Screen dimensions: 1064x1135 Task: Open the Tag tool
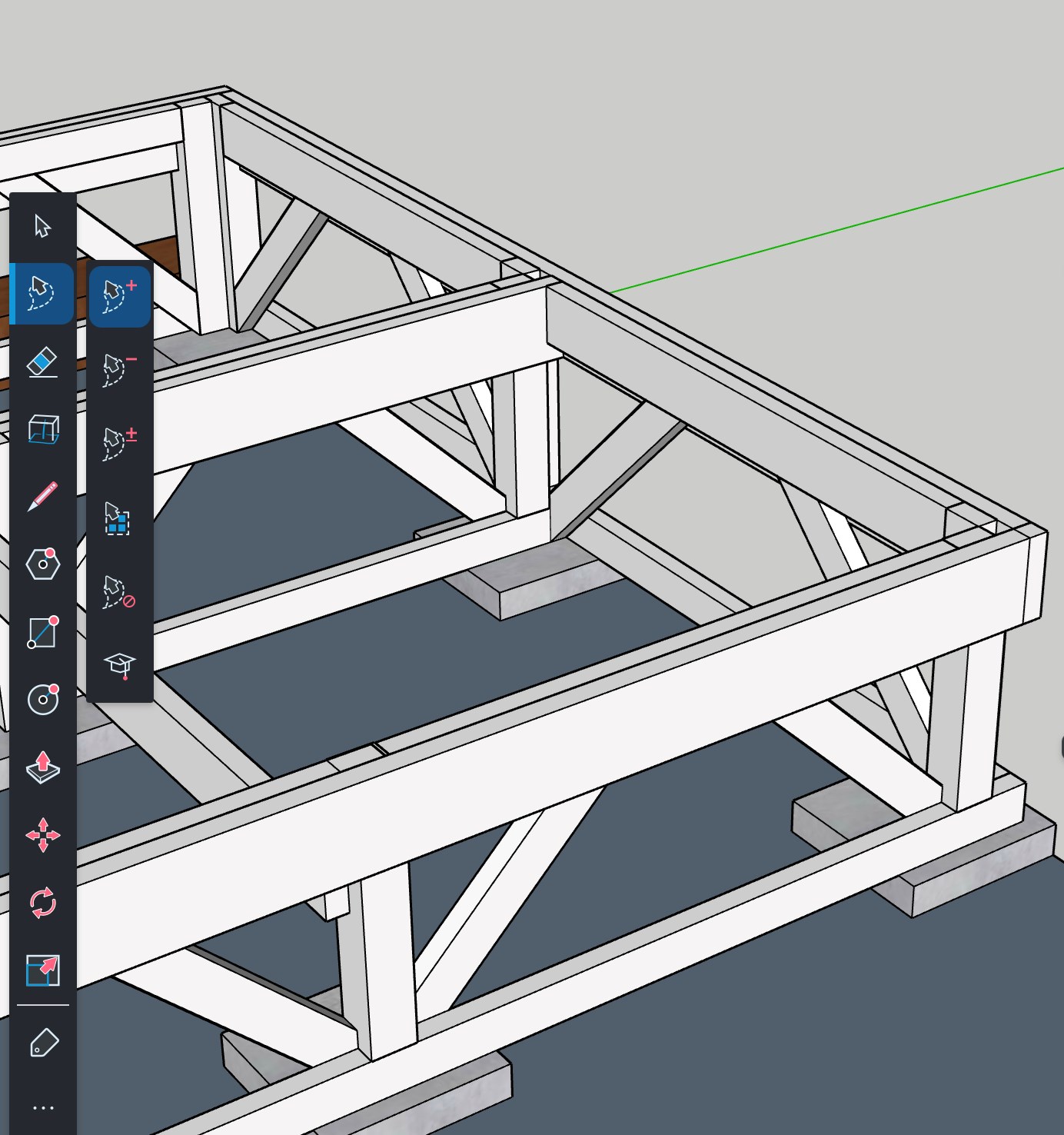pyautogui.click(x=43, y=1043)
